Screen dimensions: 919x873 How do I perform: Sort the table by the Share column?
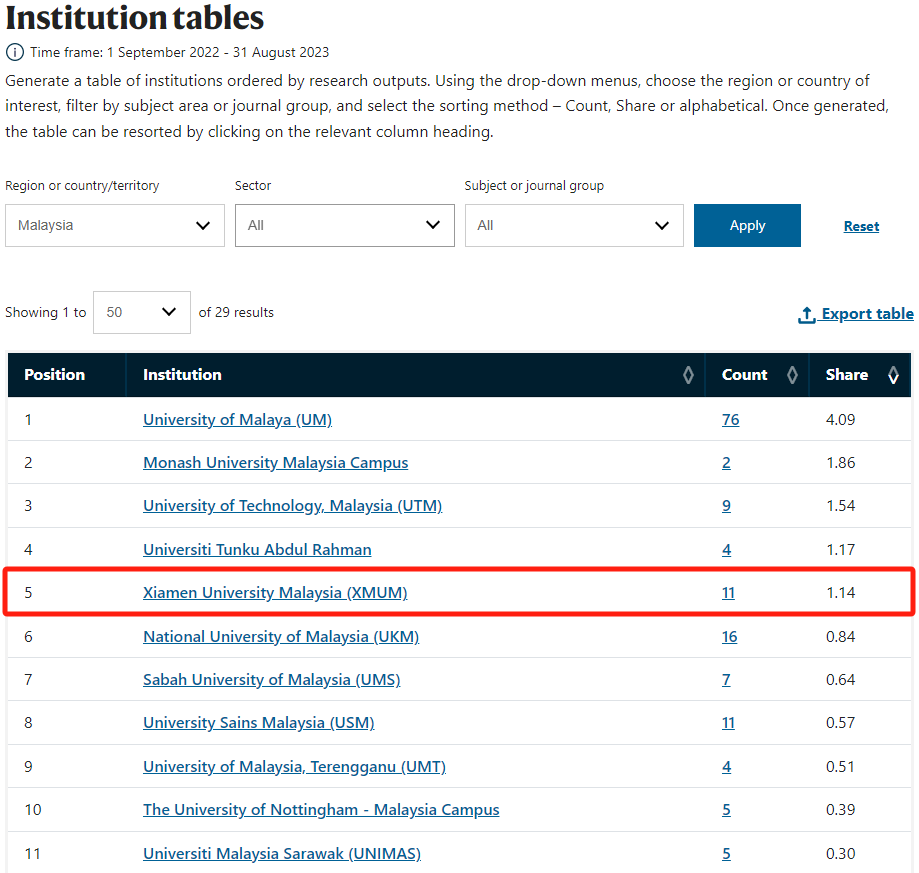(893, 375)
